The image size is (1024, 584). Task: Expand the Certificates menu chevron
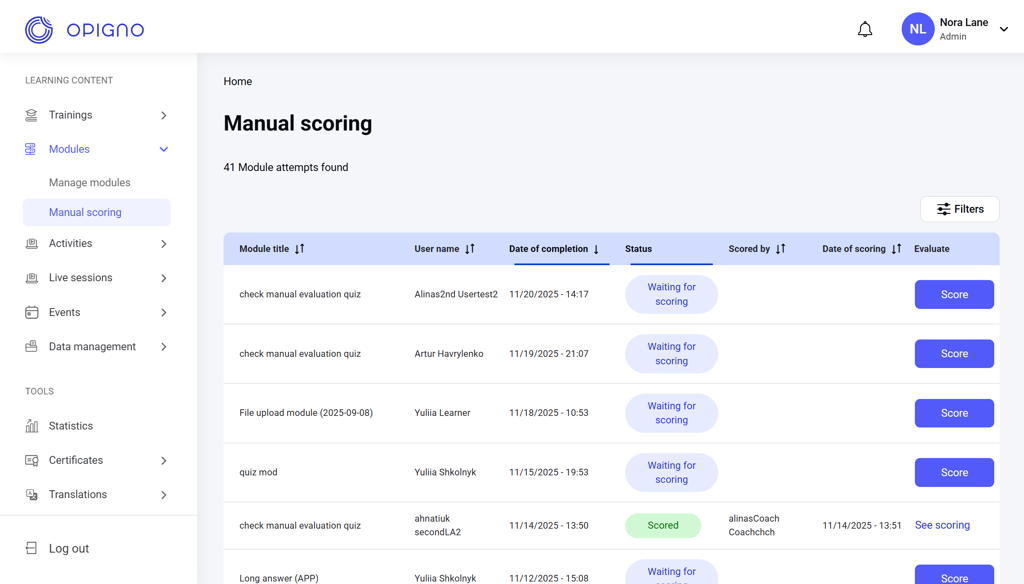click(x=164, y=461)
